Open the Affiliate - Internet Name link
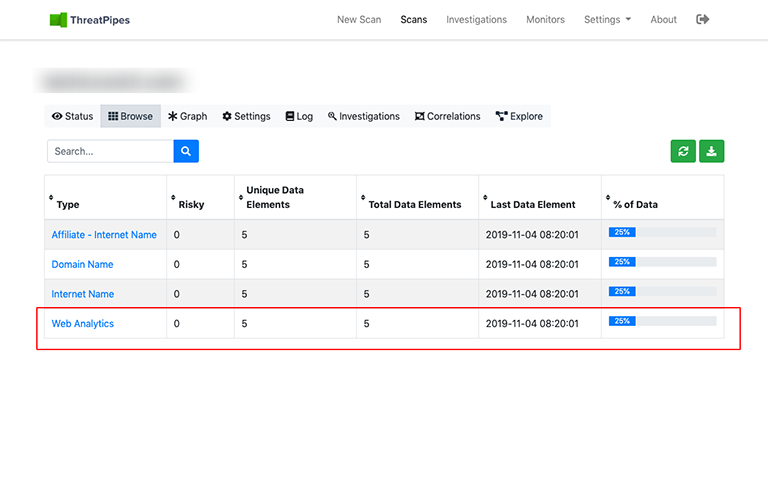 click(104, 235)
